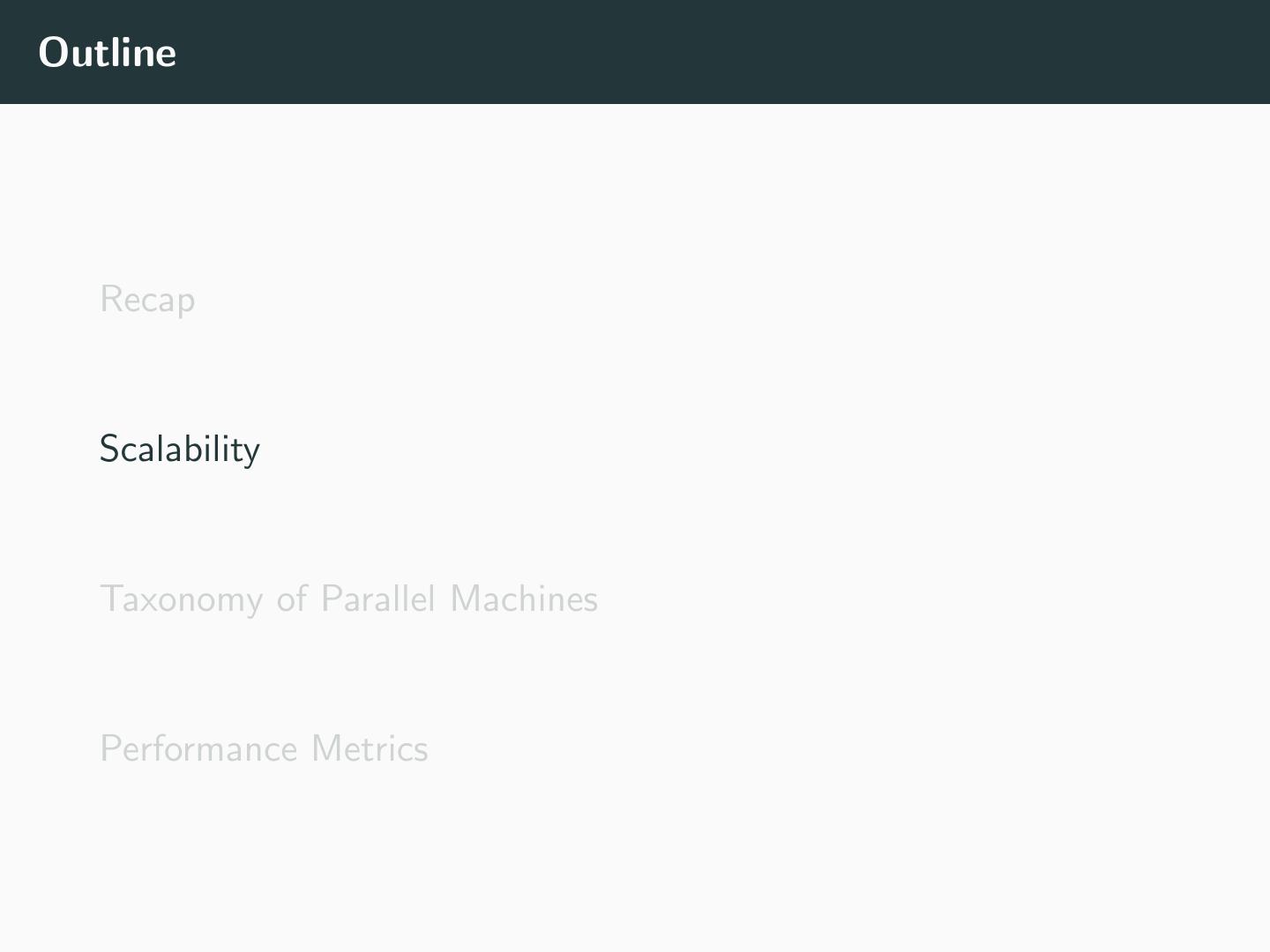Go to the Performance Metrics section

(264, 749)
